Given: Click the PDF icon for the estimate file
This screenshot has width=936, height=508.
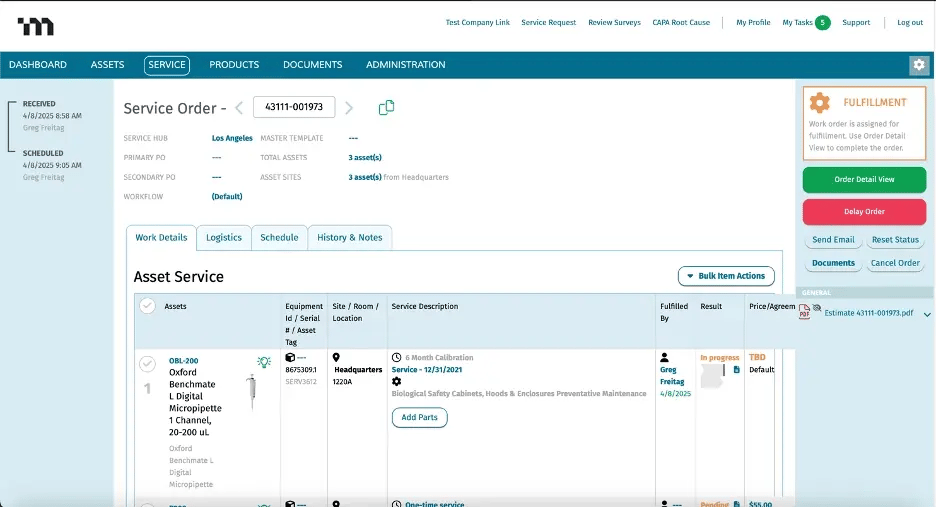Looking at the screenshot, I should pos(805,313).
